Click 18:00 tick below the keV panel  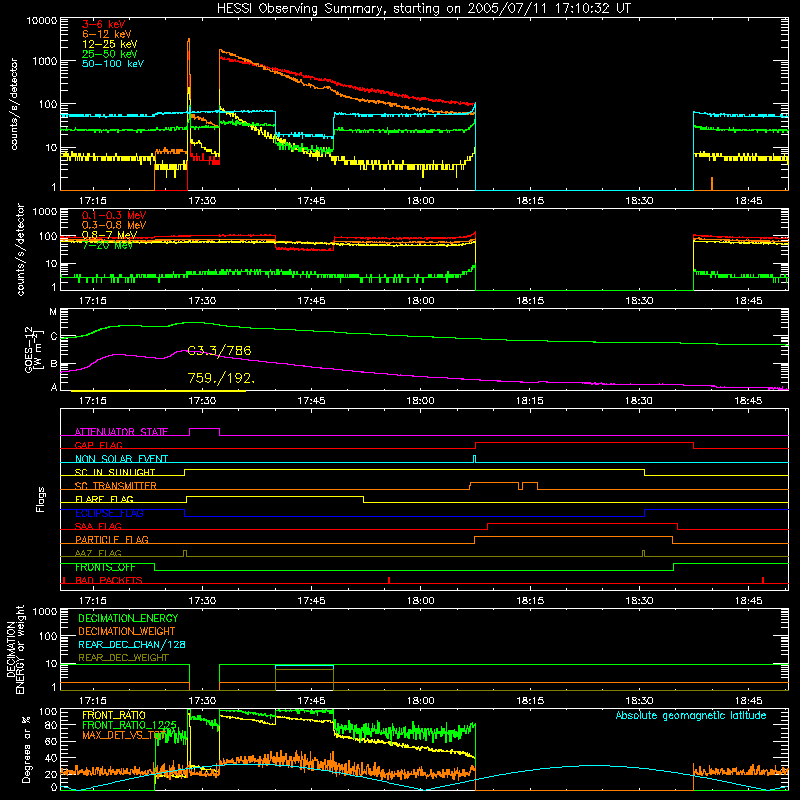[x=420, y=201]
